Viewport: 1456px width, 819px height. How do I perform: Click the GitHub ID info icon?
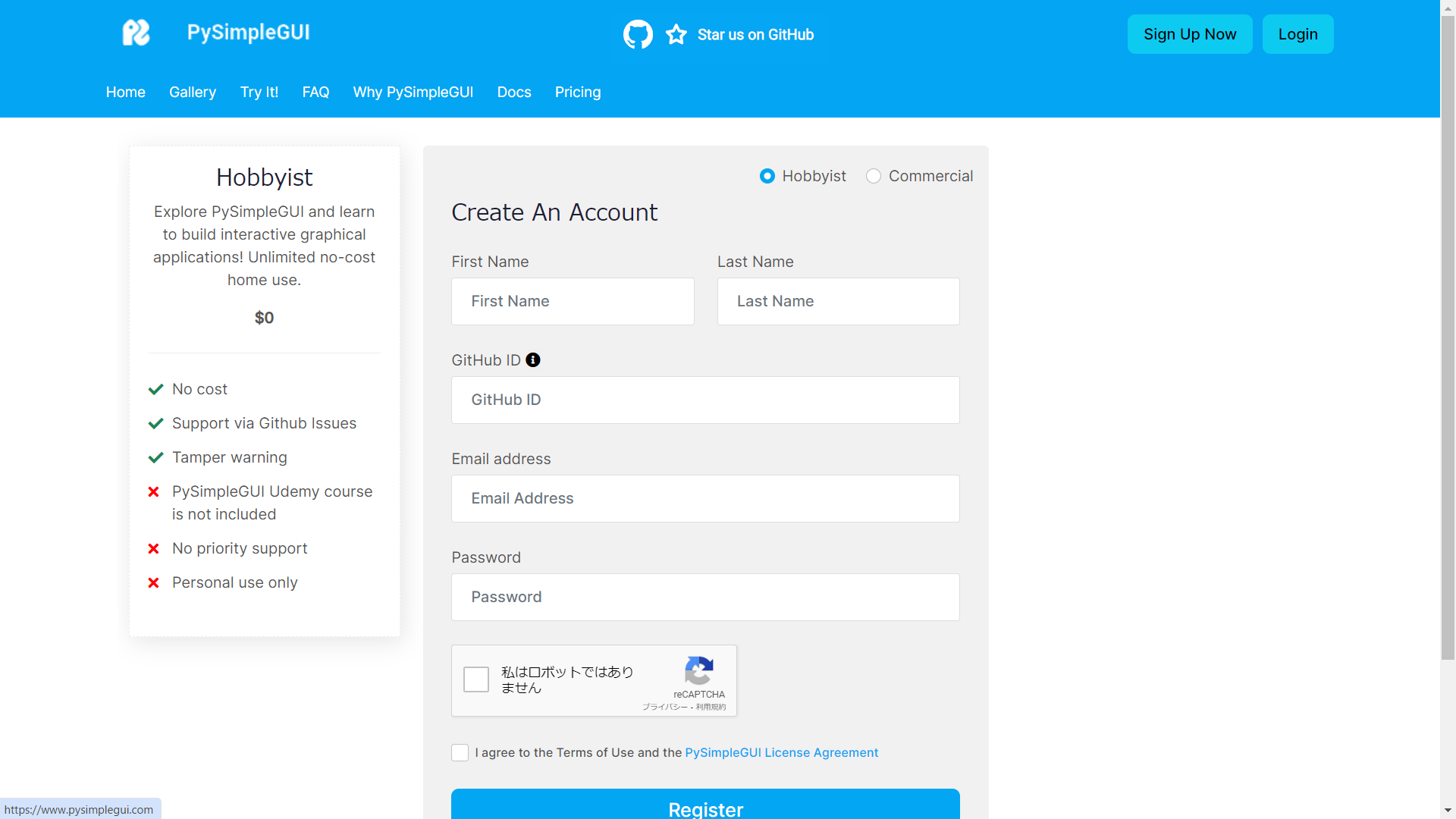[533, 360]
